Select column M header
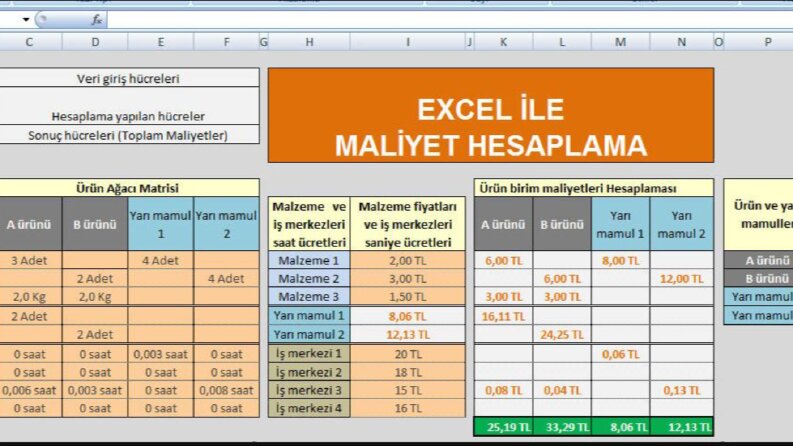This screenshot has height=446, width=793. (621, 42)
